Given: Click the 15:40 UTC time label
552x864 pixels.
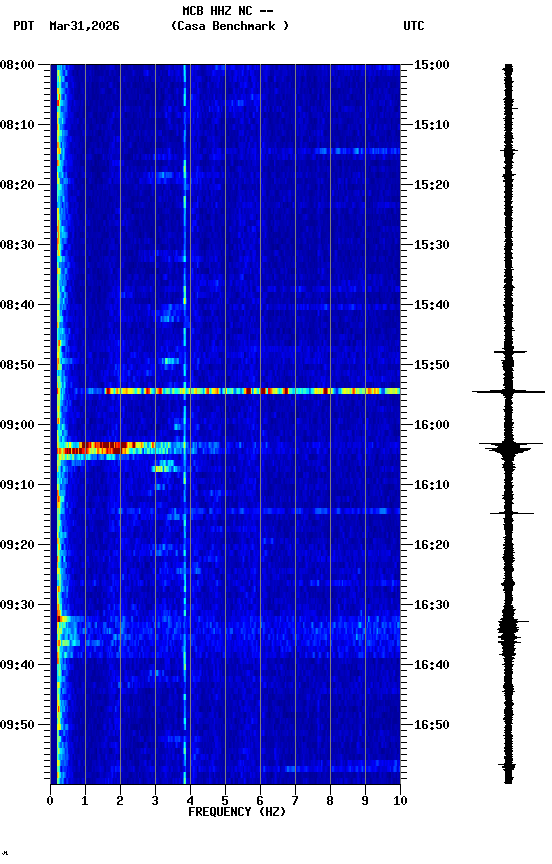Looking at the screenshot, I should [x=432, y=305].
